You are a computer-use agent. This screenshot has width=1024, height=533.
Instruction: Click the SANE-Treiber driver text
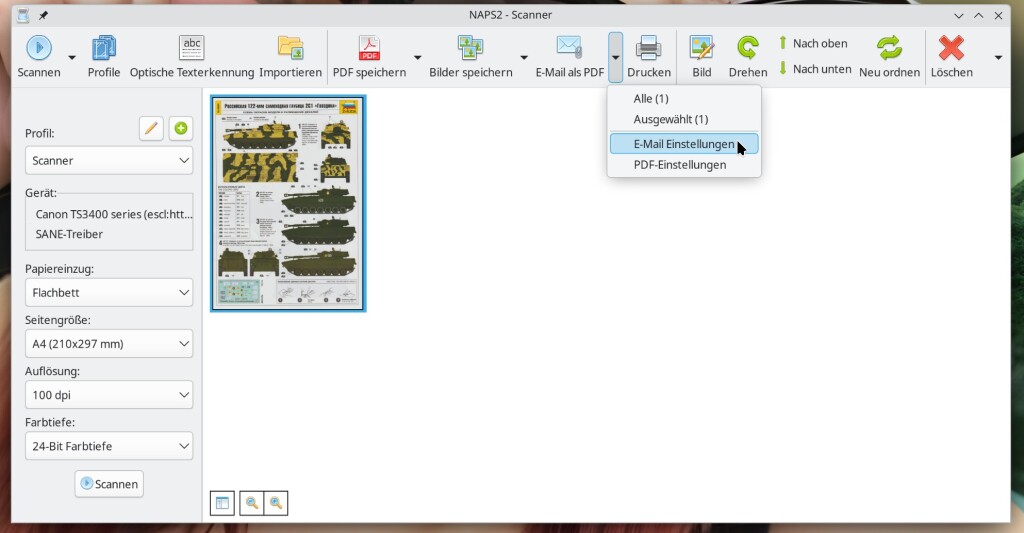(69, 234)
